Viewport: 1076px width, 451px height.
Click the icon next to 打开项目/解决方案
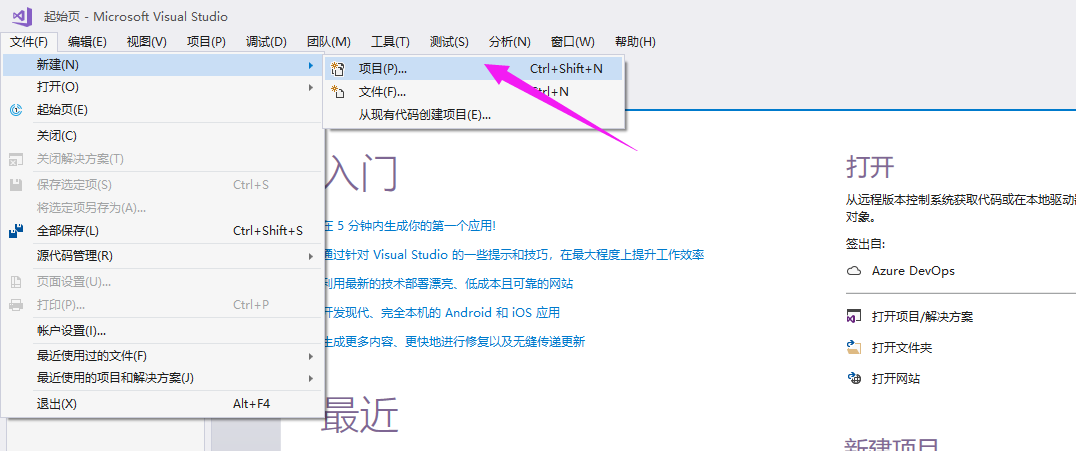coord(854,316)
